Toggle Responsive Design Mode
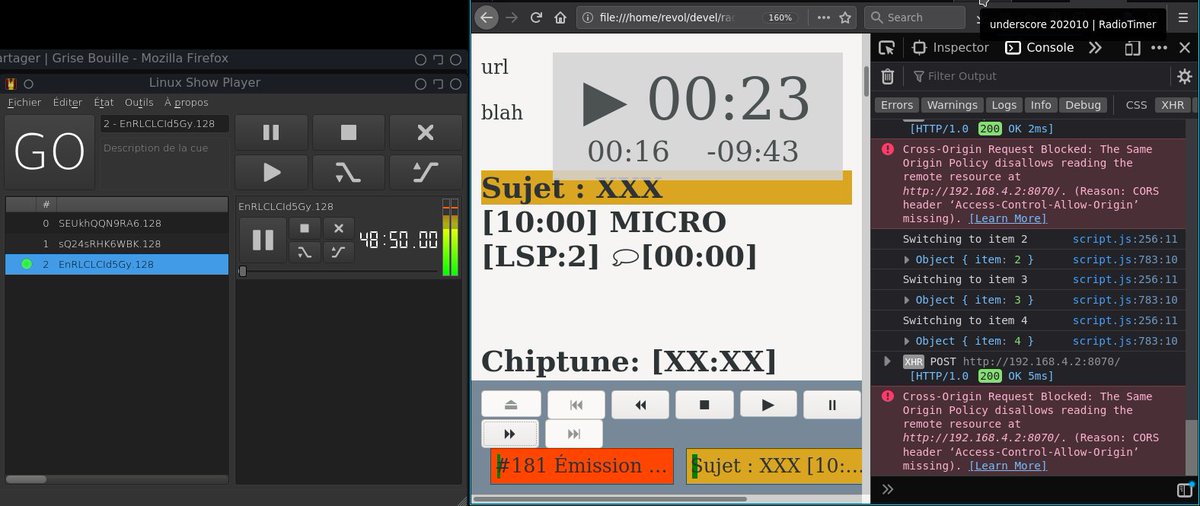Viewport: 1200px width, 506px height. 1132,47
